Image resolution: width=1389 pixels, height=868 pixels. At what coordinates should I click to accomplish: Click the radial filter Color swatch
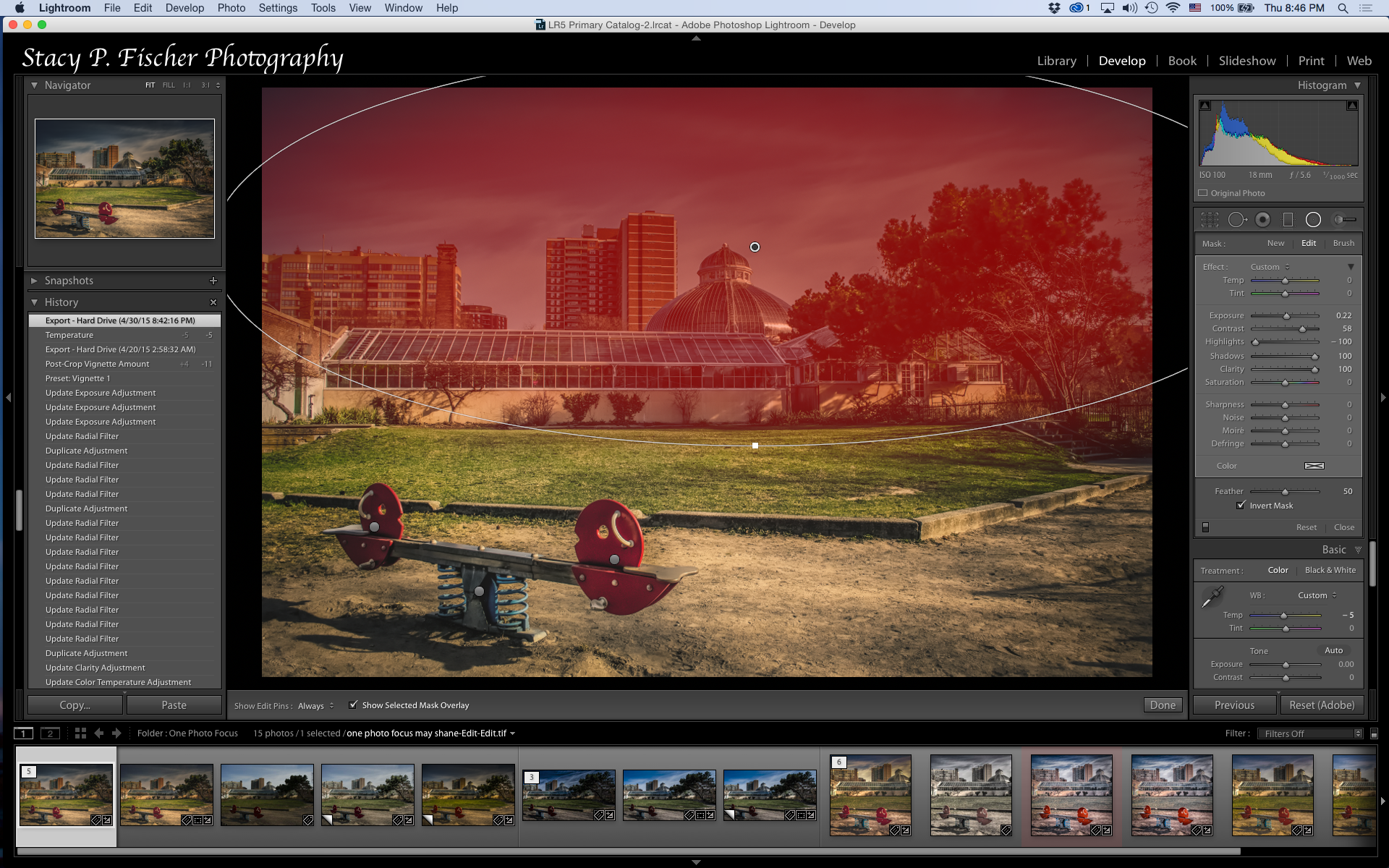(1314, 466)
